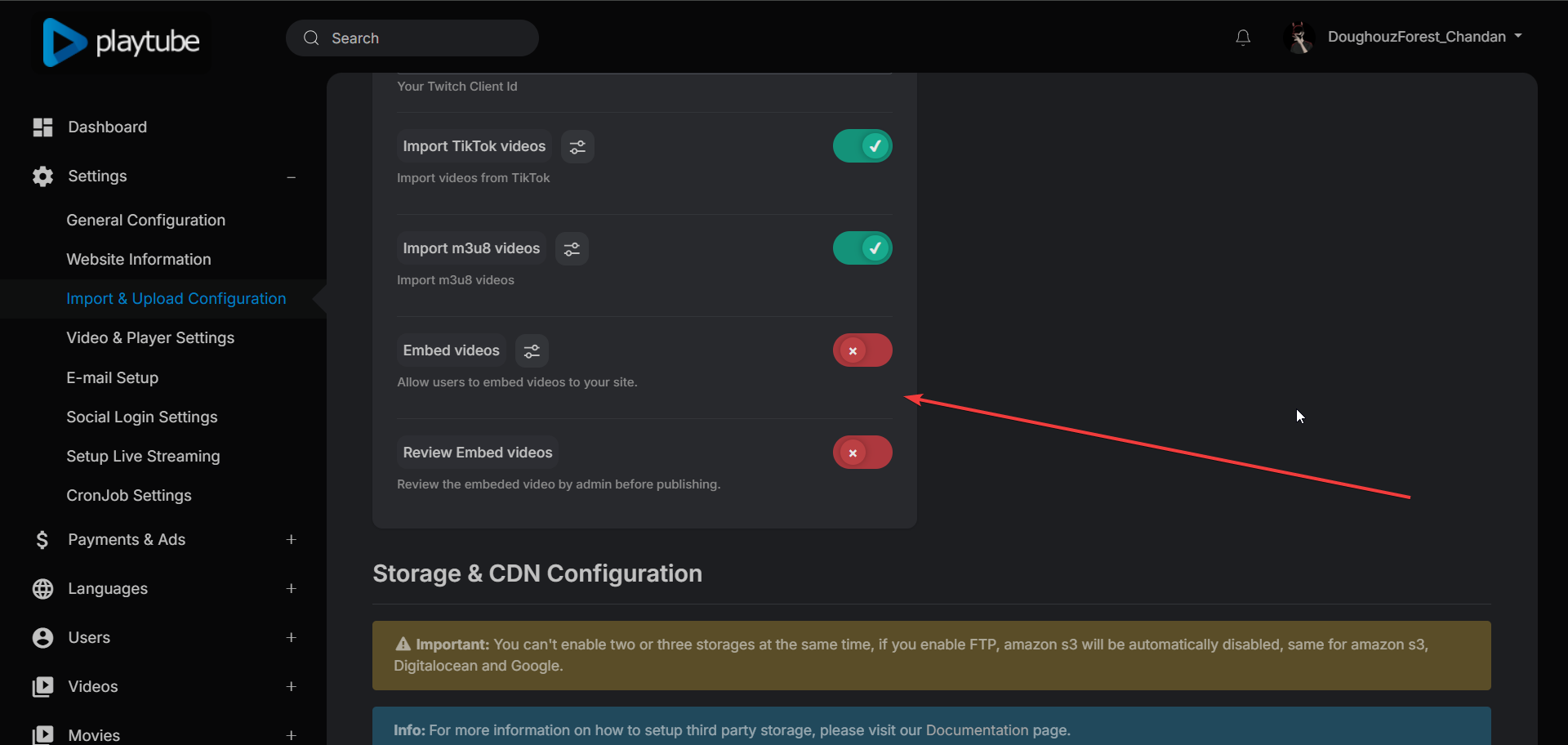Click the Users person icon
Viewport: 1568px width, 745px height.
42,638
